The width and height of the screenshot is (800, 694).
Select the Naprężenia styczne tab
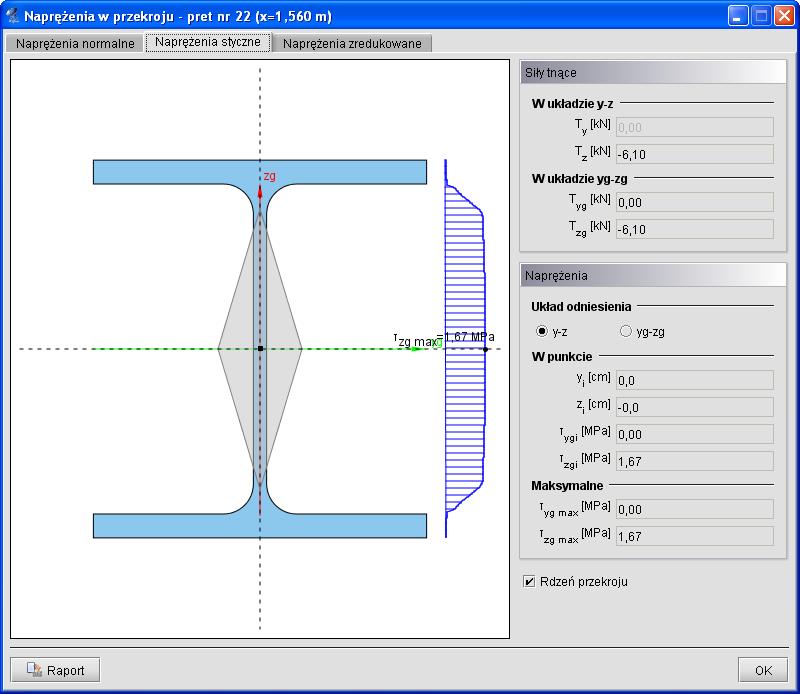click(208, 42)
